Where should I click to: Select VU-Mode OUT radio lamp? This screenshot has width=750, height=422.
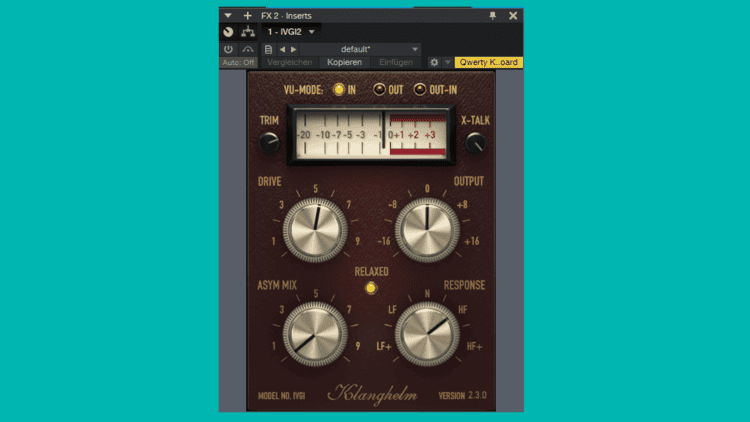pyautogui.click(x=379, y=89)
